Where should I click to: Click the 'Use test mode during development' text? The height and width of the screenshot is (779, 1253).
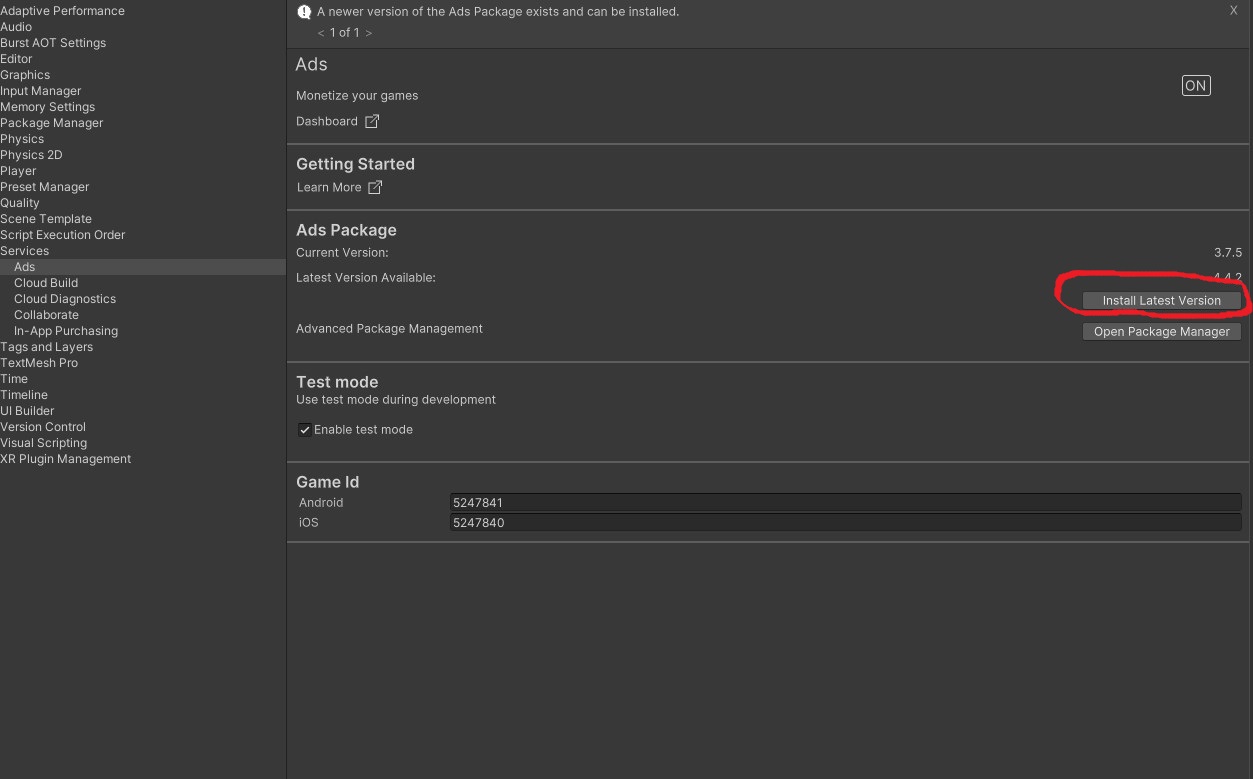pyautogui.click(x=396, y=400)
